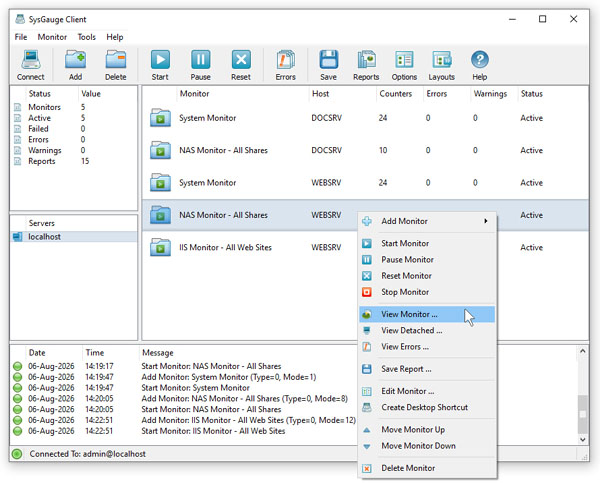Click the Connected To: admin@localhost text
Viewport: 600px width, 483px height.
(x=88, y=454)
